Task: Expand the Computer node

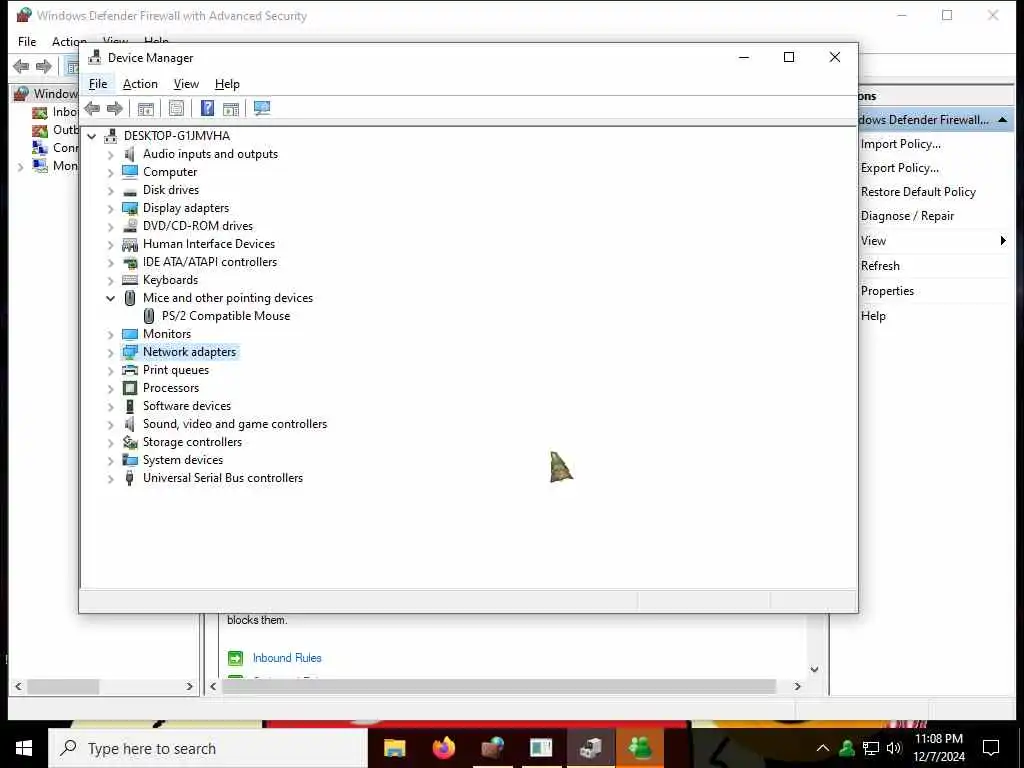Action: point(110,172)
